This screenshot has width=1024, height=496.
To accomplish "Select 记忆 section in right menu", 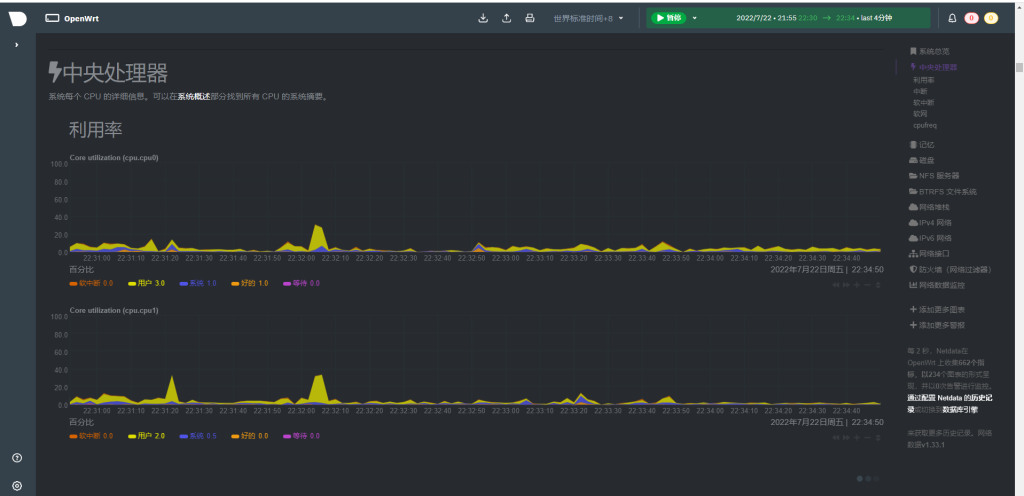I will [926, 144].
